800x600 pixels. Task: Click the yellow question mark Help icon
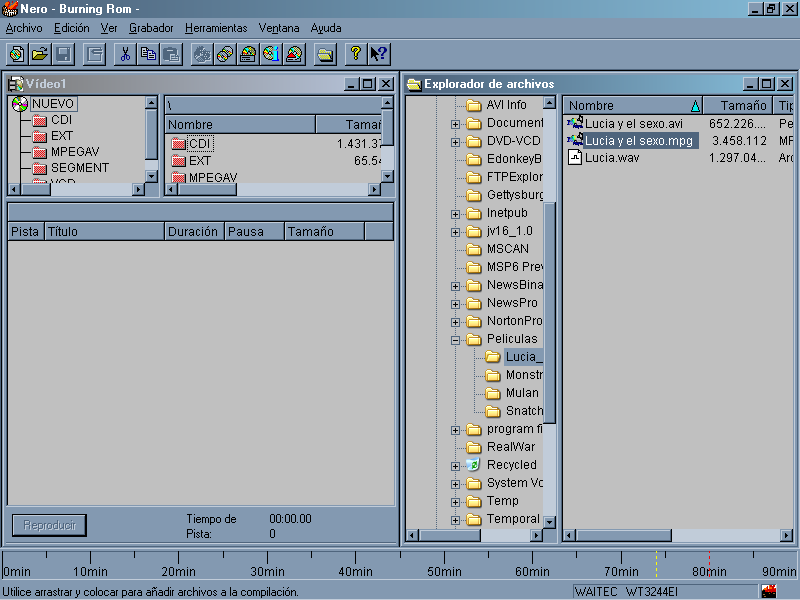coord(355,54)
